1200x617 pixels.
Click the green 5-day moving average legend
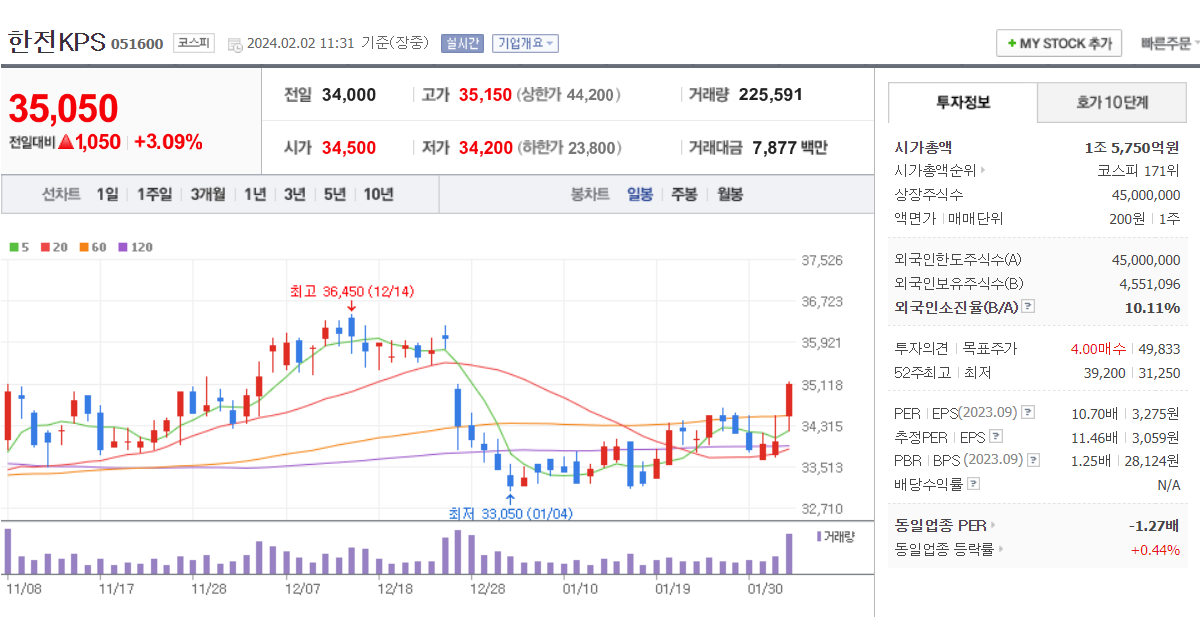(x=19, y=246)
